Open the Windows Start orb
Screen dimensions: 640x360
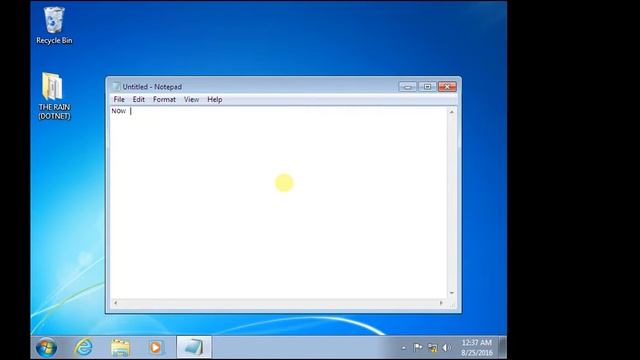click(47, 348)
